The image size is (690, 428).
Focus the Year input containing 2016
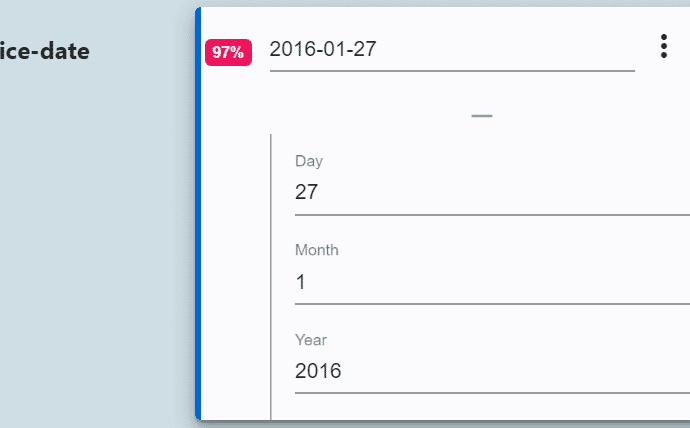tap(490, 371)
